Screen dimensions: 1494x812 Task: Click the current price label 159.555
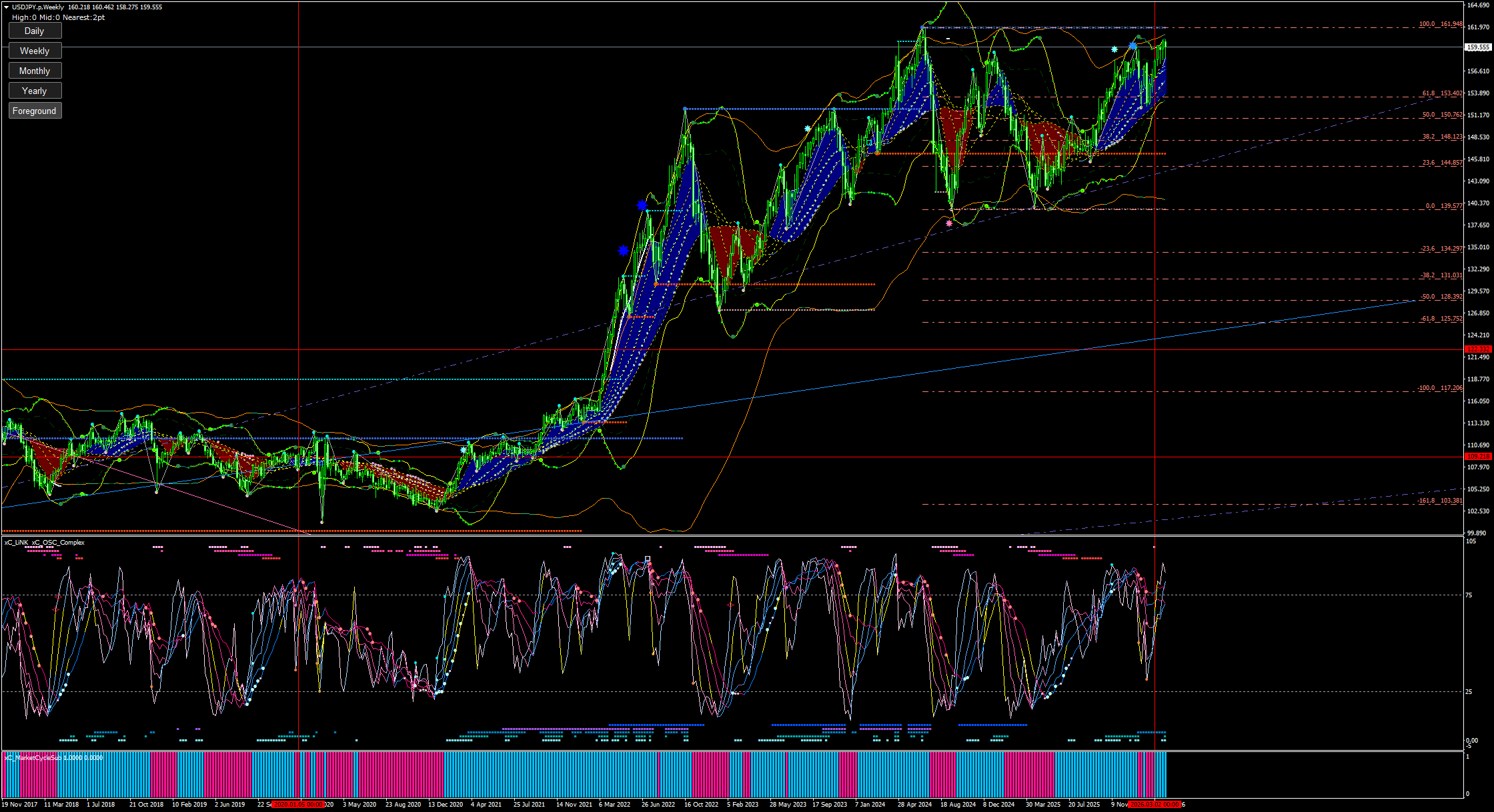tap(1478, 47)
